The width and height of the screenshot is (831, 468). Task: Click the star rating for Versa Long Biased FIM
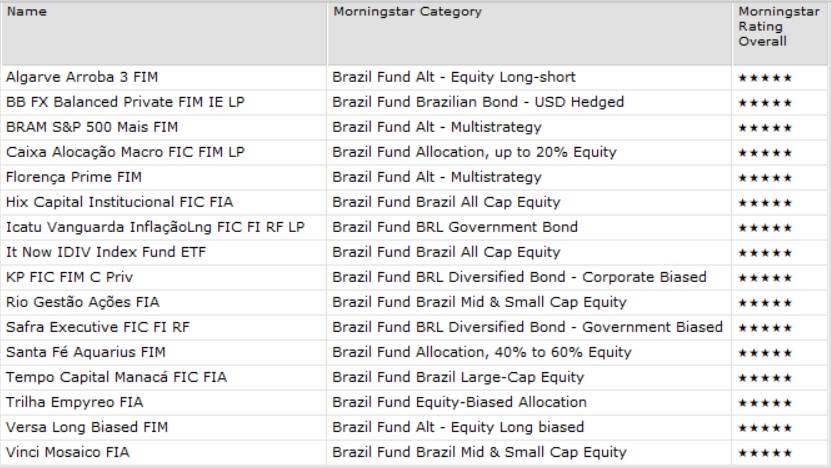point(765,427)
